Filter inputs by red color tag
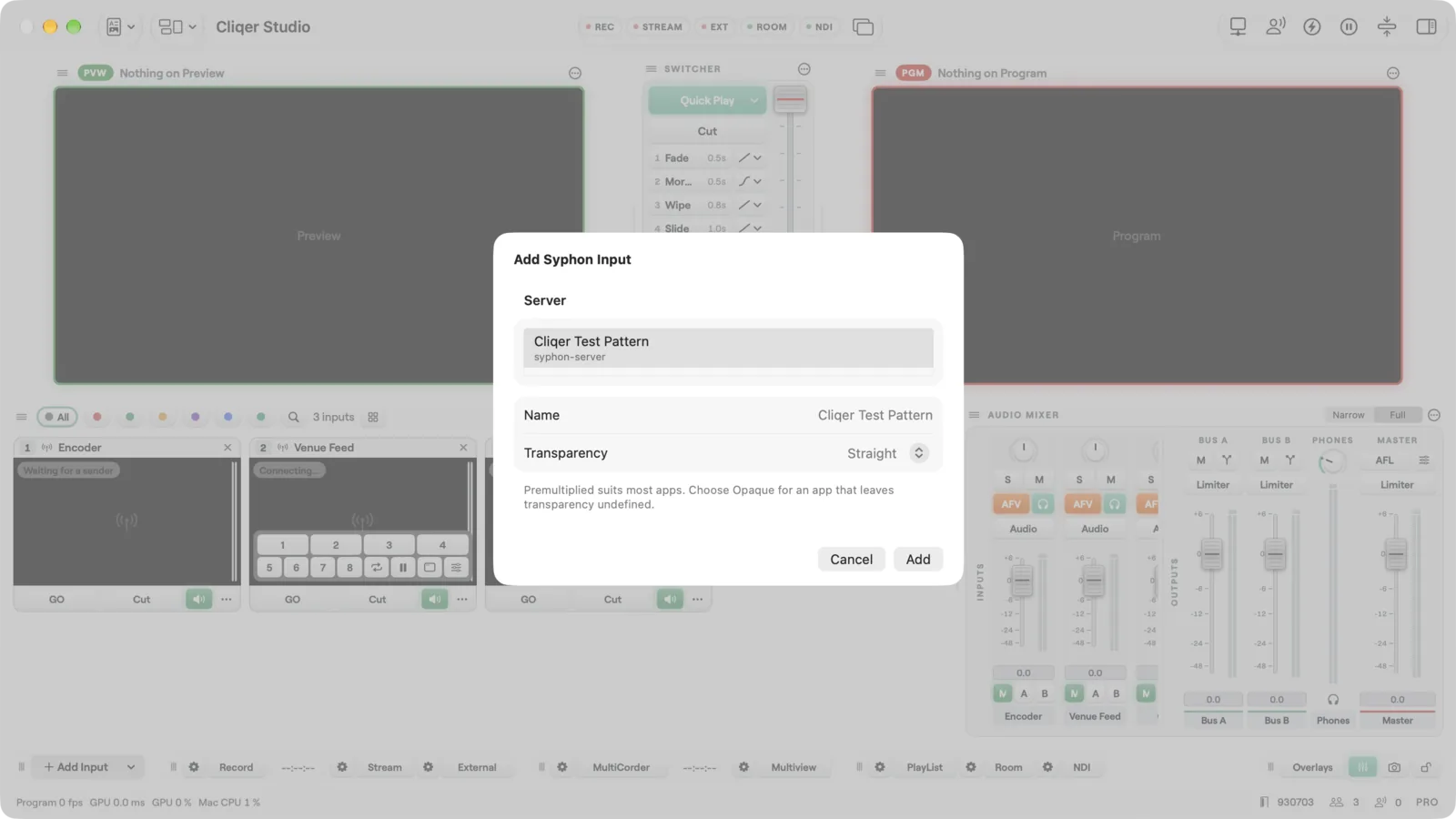The height and width of the screenshot is (819, 1456). [x=97, y=417]
